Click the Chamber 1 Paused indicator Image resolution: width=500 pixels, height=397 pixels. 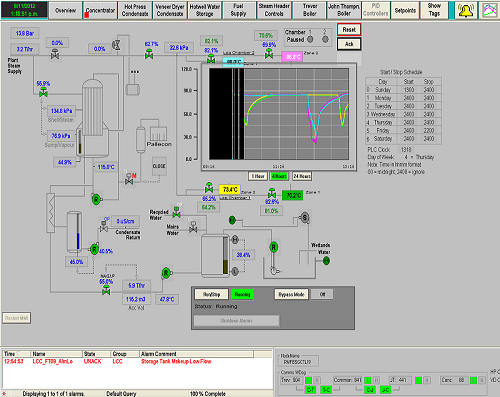(x=310, y=39)
